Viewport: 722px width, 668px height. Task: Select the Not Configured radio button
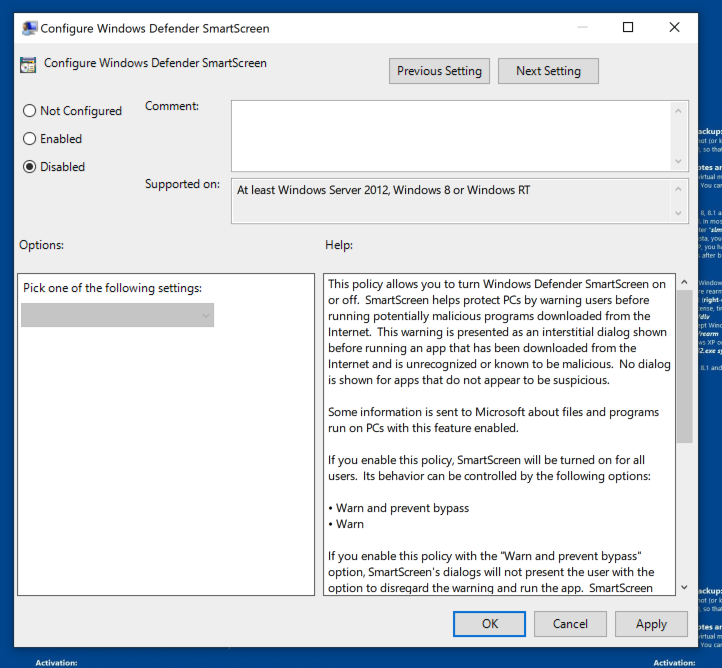click(x=29, y=111)
